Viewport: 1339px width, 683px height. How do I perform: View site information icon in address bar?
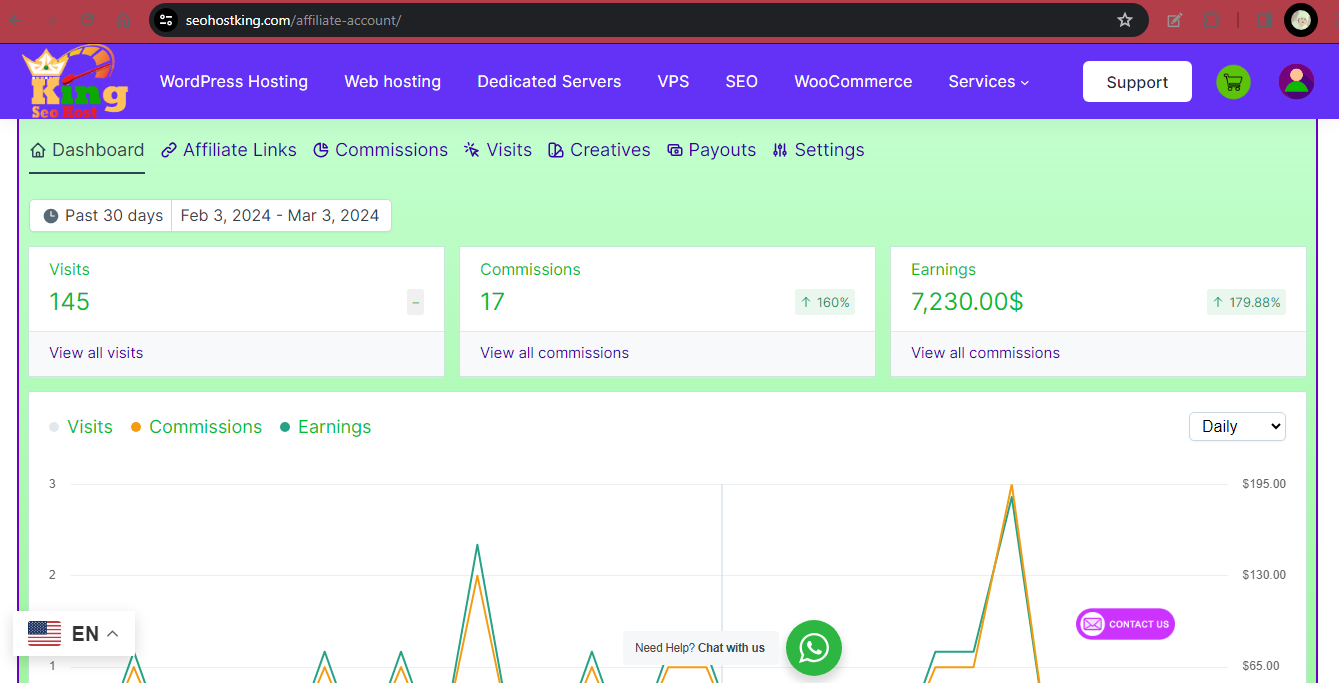(x=166, y=20)
